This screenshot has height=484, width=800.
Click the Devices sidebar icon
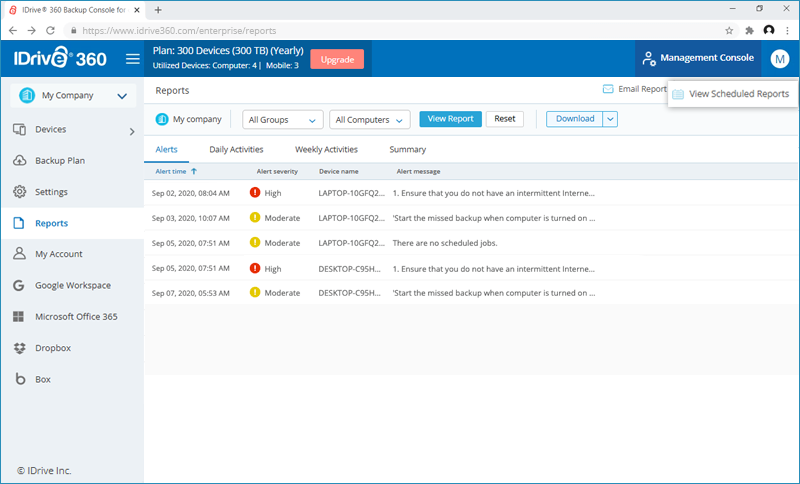coord(19,130)
